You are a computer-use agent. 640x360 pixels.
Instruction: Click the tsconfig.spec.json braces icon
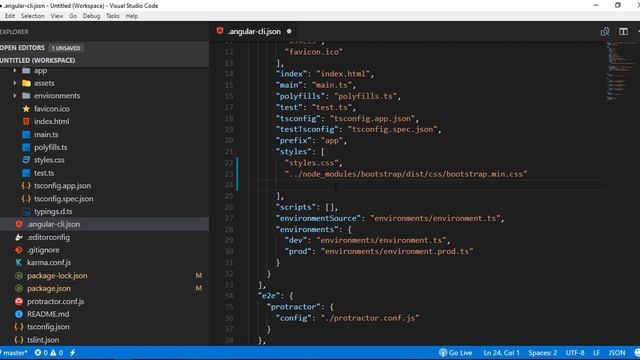click(x=26, y=199)
